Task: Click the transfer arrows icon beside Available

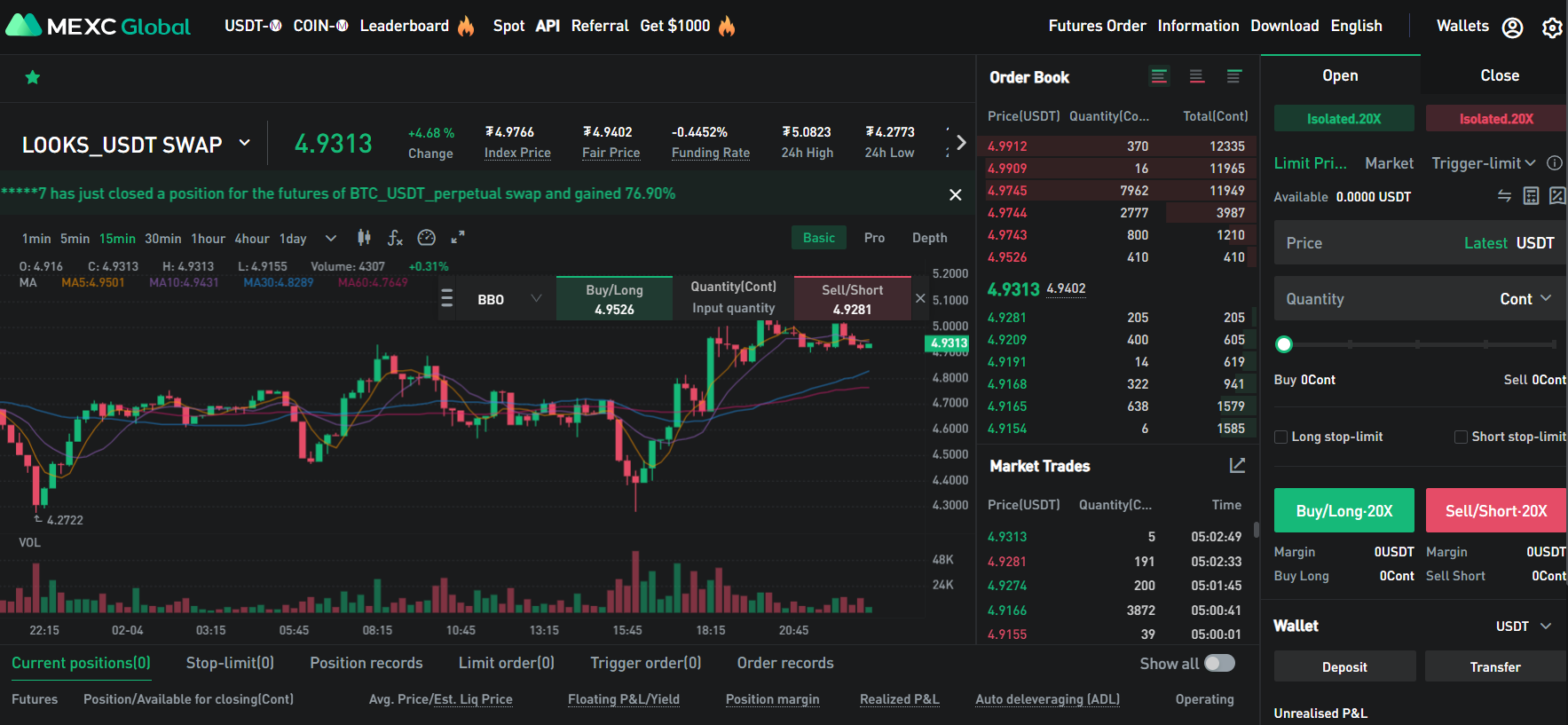Action: coord(1504,196)
